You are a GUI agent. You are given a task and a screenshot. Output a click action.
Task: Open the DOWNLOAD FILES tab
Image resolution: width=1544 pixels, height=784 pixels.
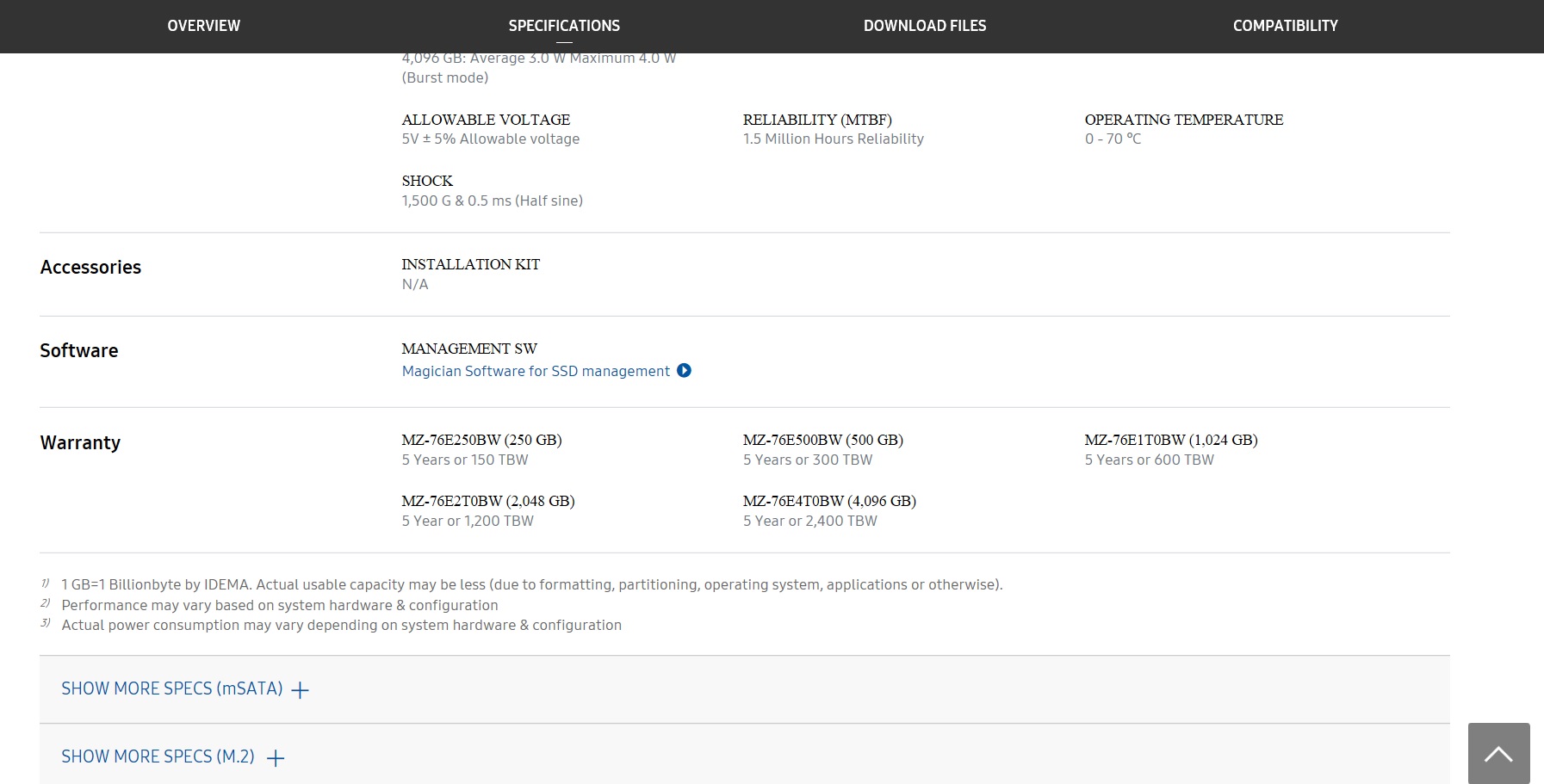pos(925,26)
